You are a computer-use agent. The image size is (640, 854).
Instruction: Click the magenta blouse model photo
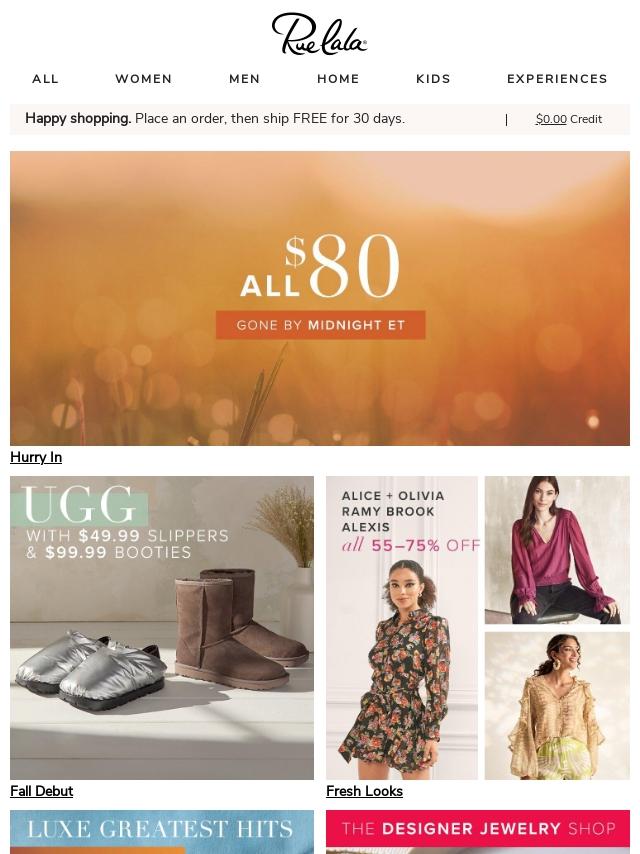coord(557,550)
